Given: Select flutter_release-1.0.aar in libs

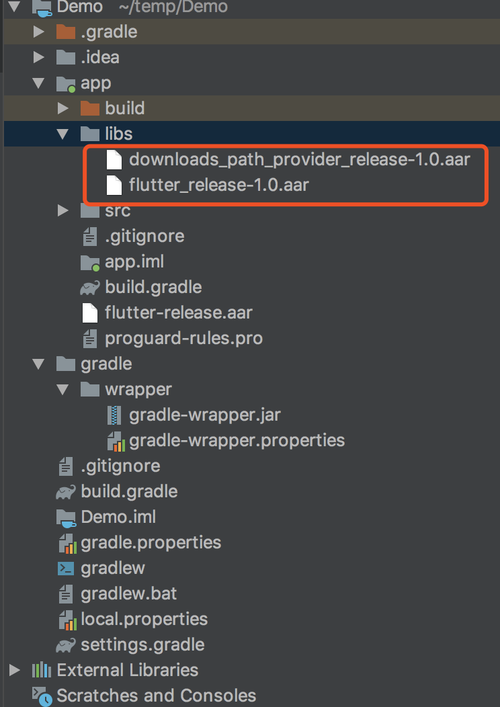Looking at the screenshot, I should tap(219, 185).
